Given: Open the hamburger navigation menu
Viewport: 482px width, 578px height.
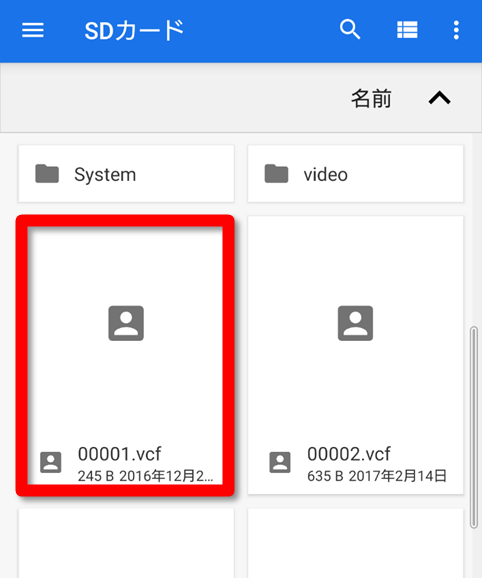Looking at the screenshot, I should [x=33, y=30].
